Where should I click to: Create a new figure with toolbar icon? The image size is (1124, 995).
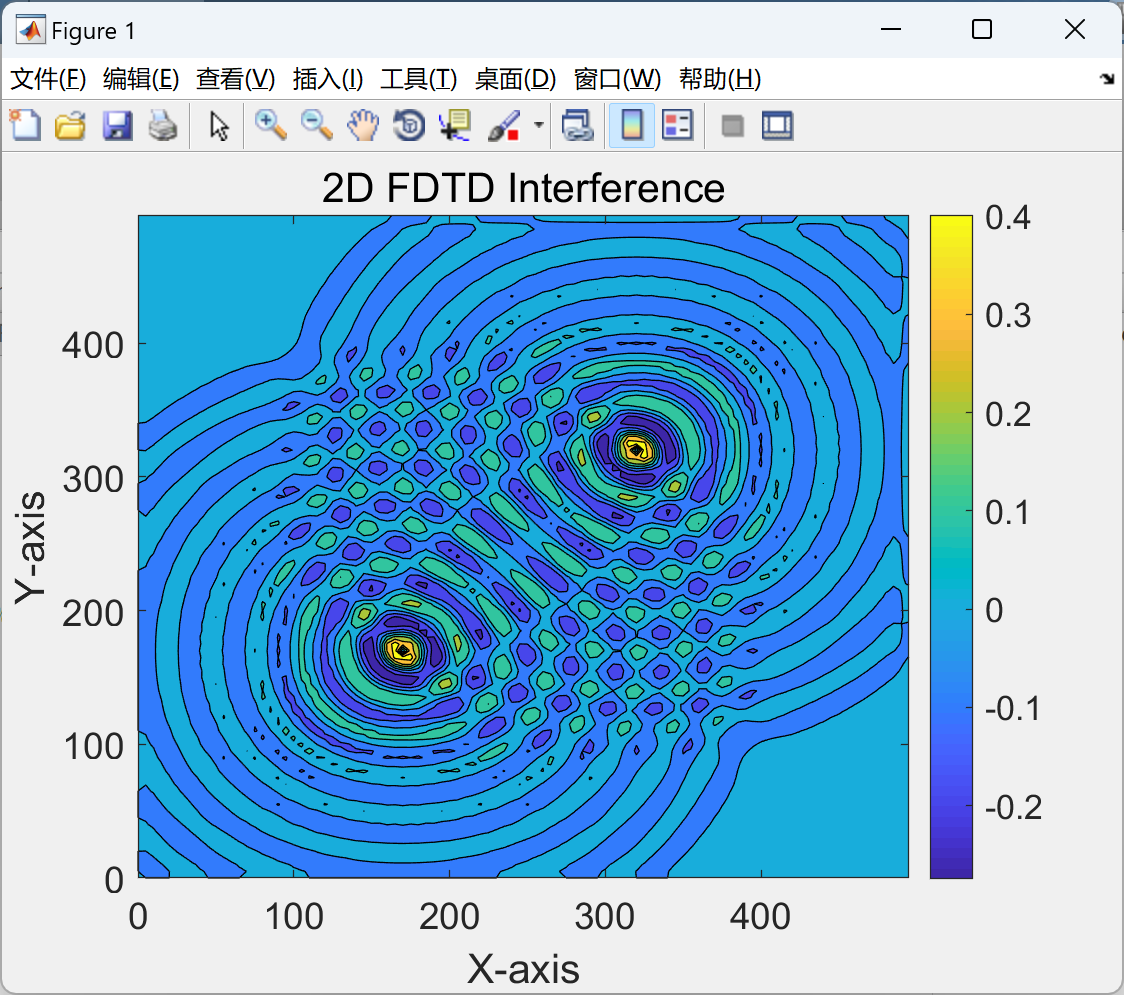click(26, 125)
